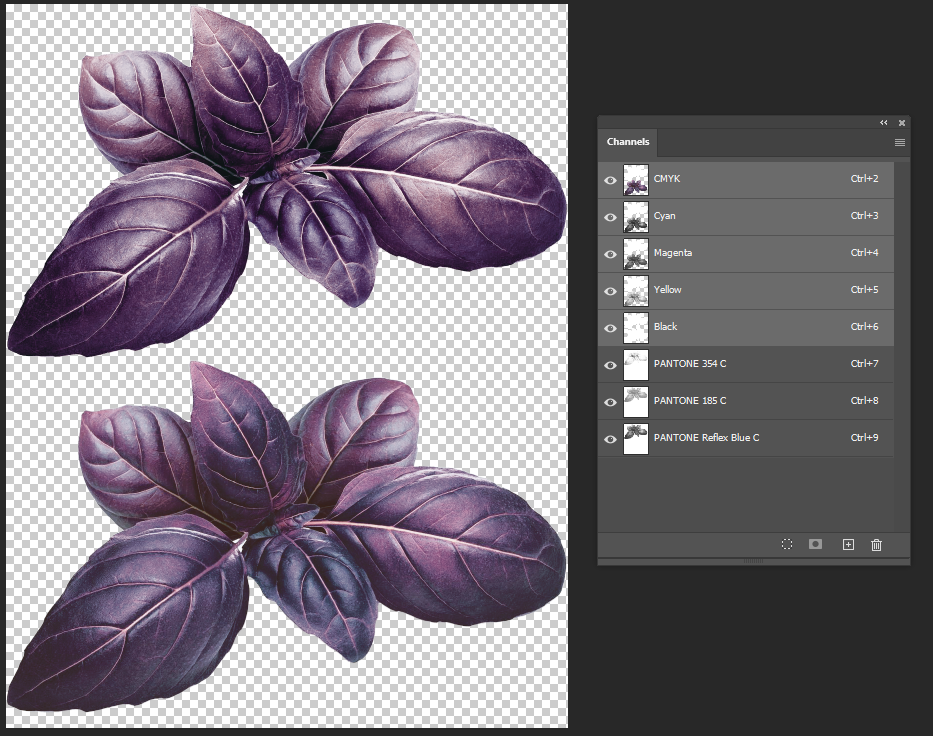Hide the Cyan channel visibility eye
Screen dimensions: 933x736
(x=610, y=217)
